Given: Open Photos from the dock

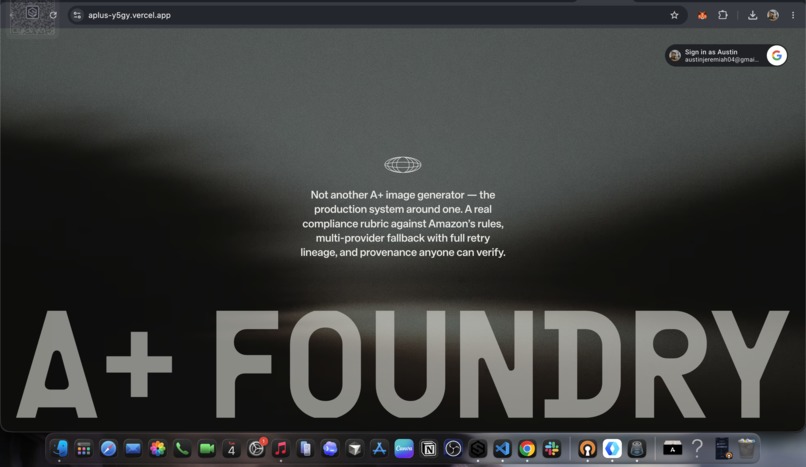Looking at the screenshot, I should [x=158, y=449].
